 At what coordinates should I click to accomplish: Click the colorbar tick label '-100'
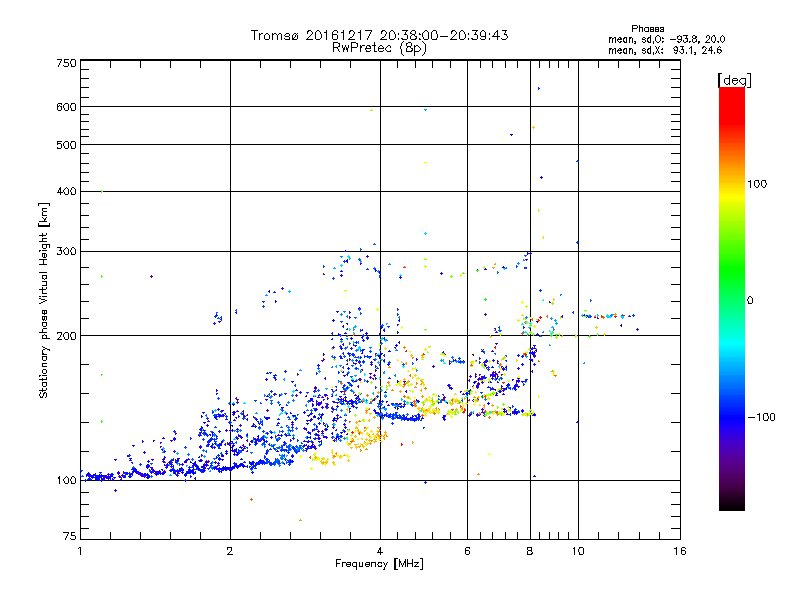[x=761, y=417]
